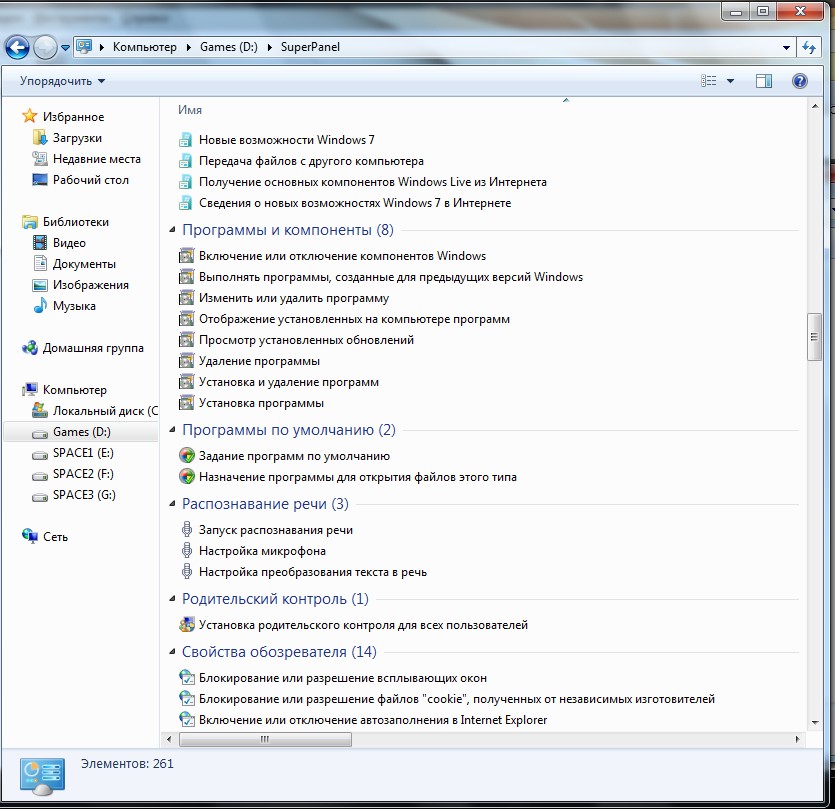Select Библиотеки in the navigation pane
The height and width of the screenshot is (809, 835).
click(x=76, y=222)
